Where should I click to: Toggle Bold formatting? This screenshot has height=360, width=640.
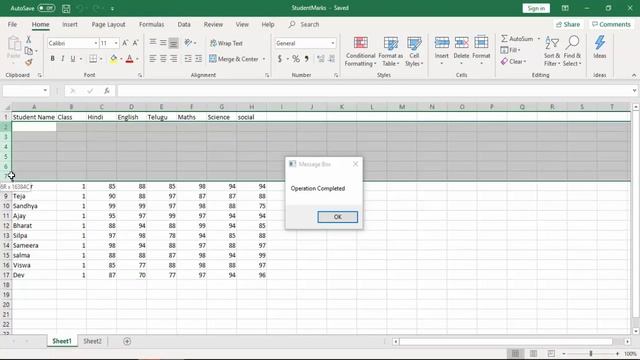pyautogui.click(x=52, y=59)
